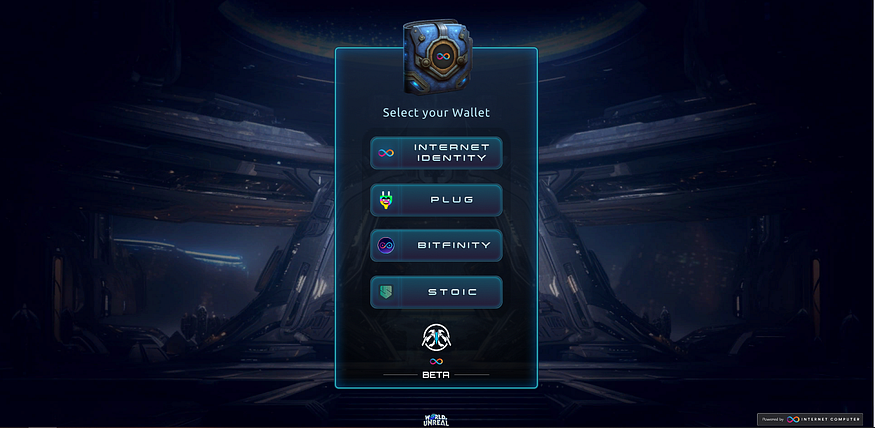
Task: Choose the Plug wallet option
Action: [x=436, y=200]
